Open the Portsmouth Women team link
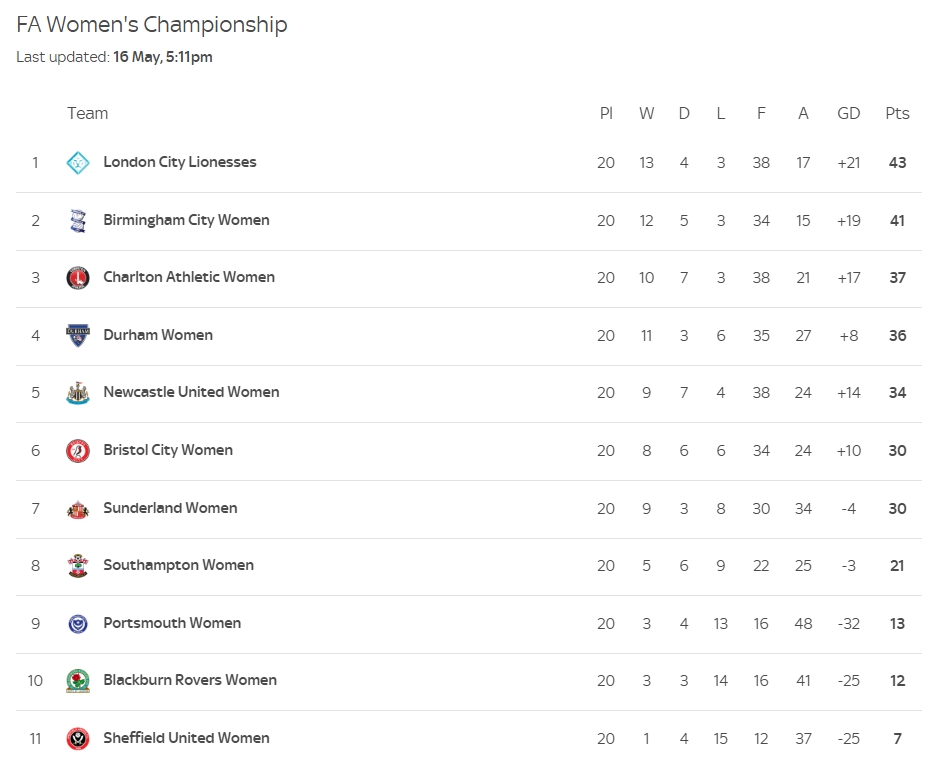941x764 pixels. click(172, 623)
